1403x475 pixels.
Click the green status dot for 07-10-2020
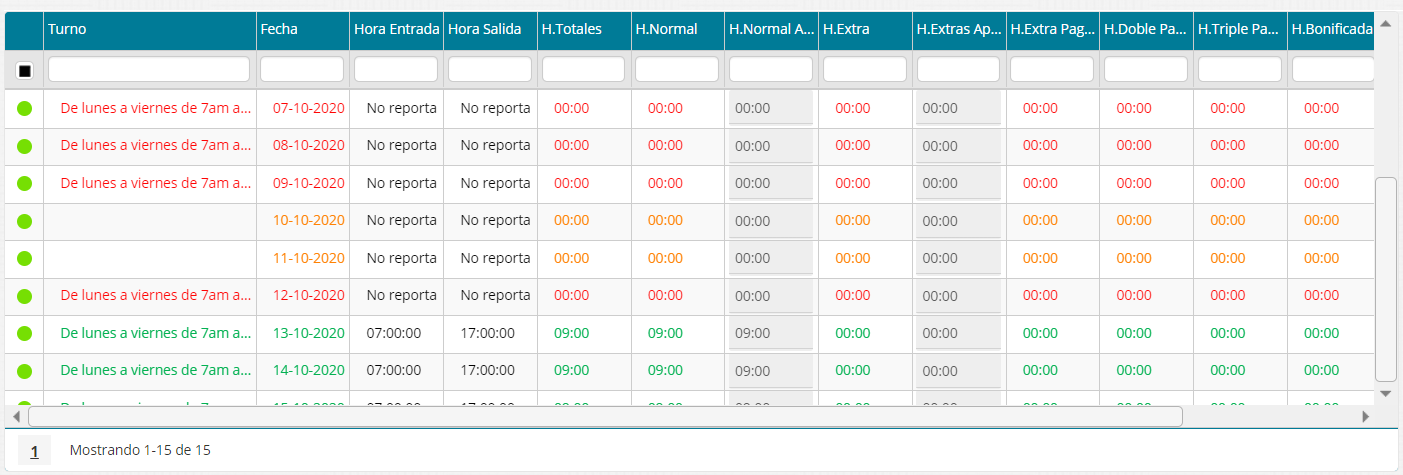(x=25, y=108)
